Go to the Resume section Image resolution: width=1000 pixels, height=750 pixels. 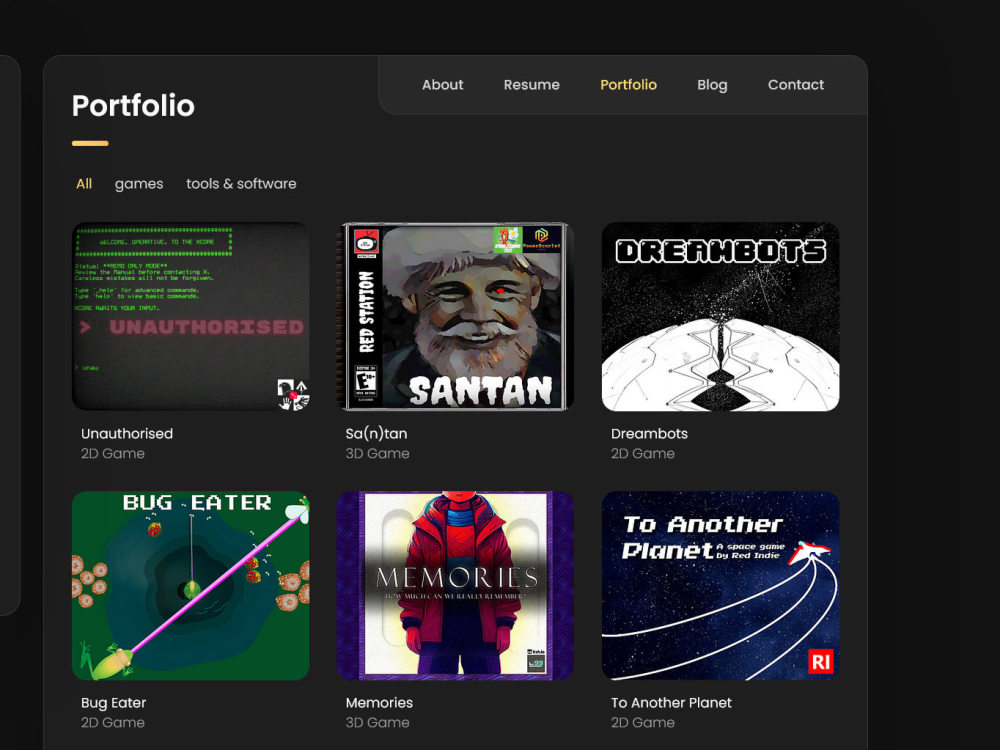click(531, 85)
